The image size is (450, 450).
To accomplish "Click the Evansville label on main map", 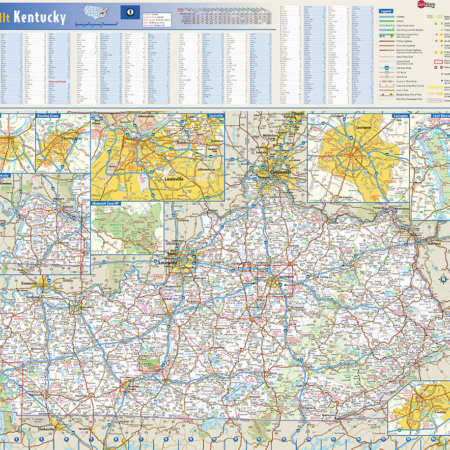I will 28,283.
